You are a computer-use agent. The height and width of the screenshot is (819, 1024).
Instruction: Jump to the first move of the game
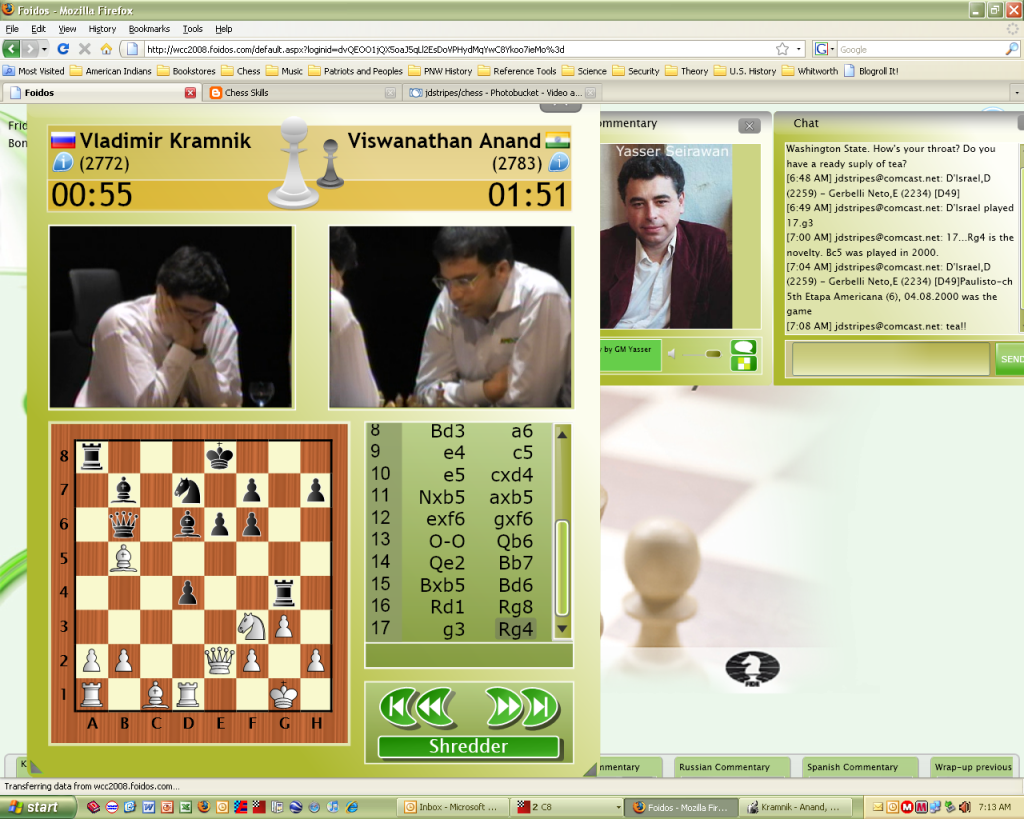396,707
